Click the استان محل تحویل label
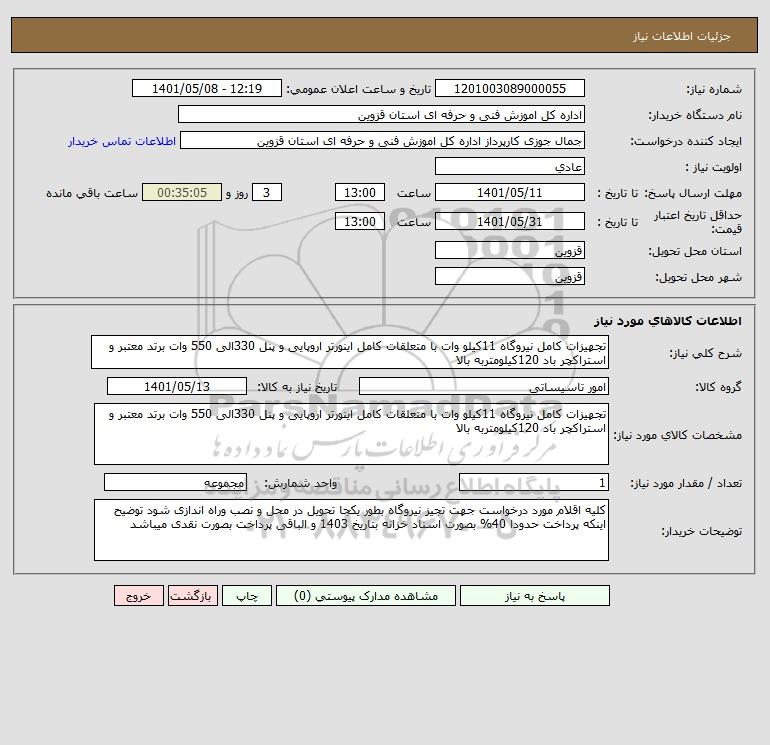The width and height of the screenshot is (770, 745). [x=695, y=251]
